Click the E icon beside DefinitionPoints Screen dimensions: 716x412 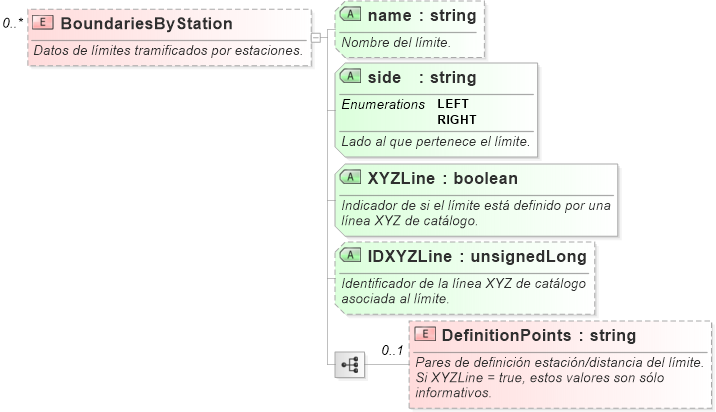(425, 334)
